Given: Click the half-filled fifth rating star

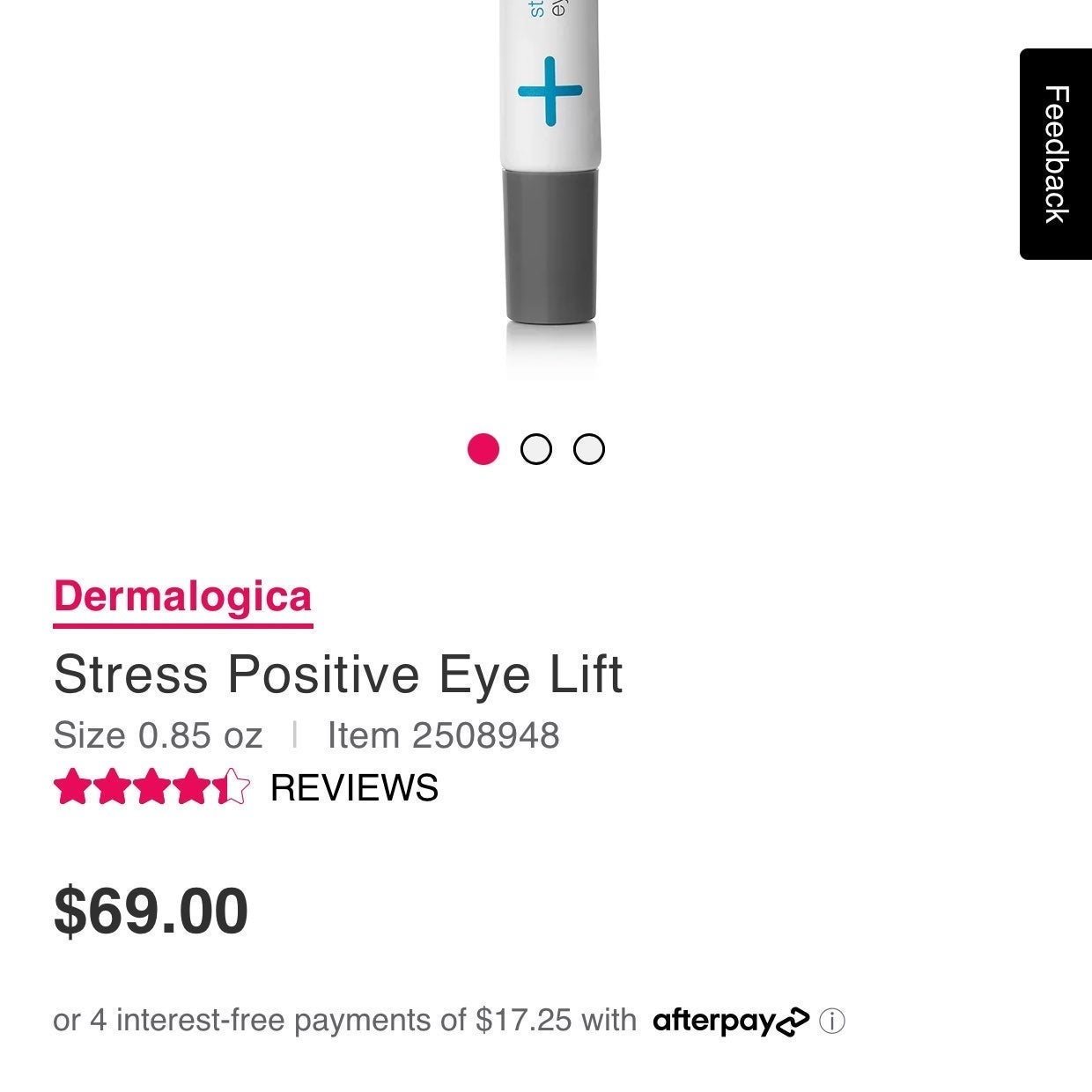Looking at the screenshot, I should tap(231, 786).
